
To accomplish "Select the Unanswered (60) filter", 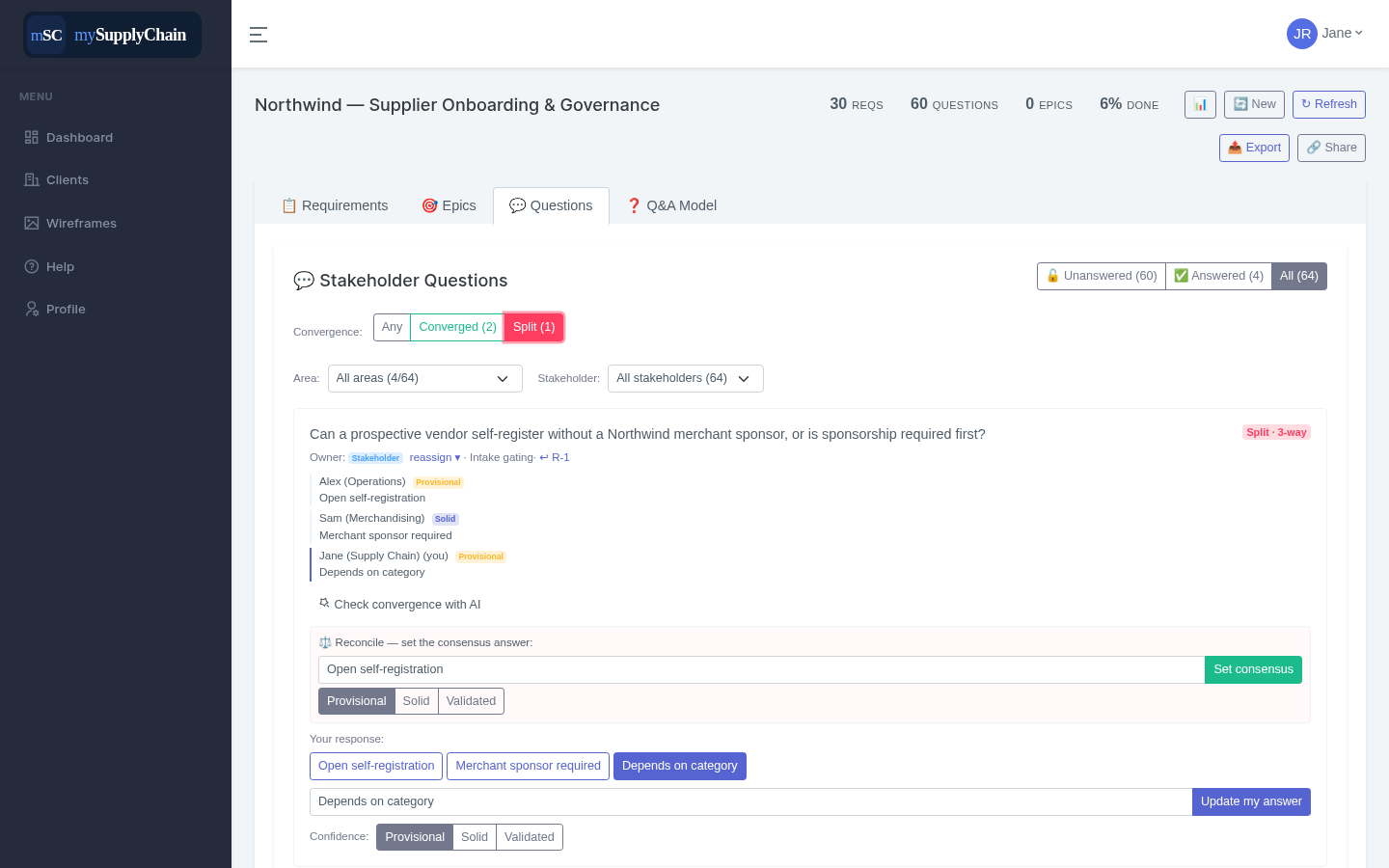I will pos(1102,276).
